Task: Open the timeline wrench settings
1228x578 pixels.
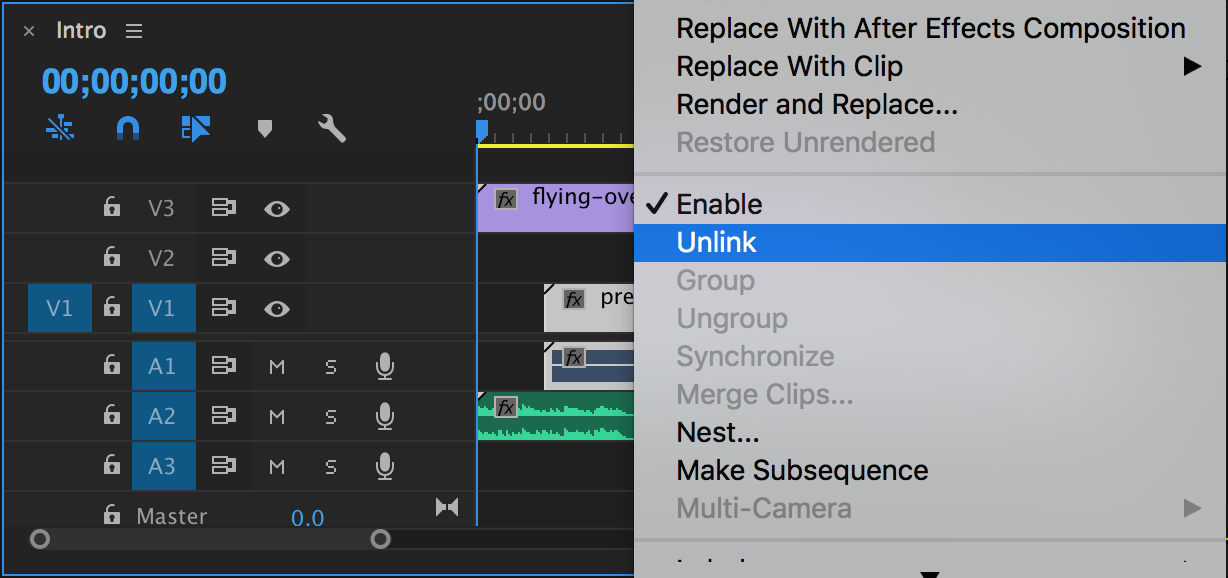Action: click(x=332, y=128)
